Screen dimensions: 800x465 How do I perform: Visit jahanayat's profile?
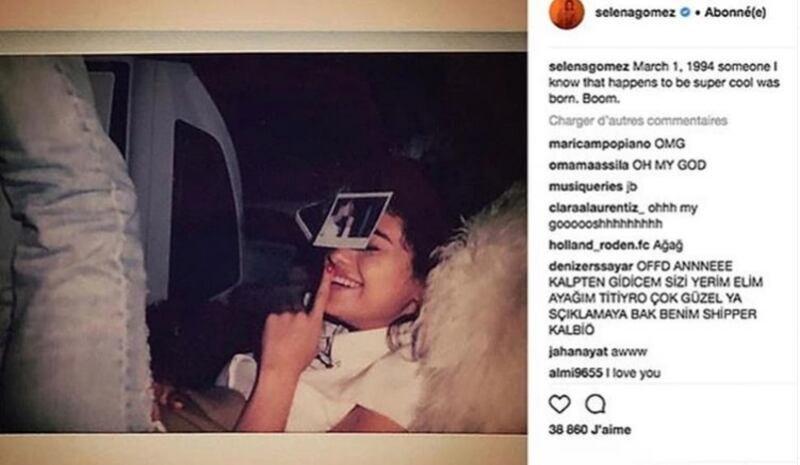[579, 352]
